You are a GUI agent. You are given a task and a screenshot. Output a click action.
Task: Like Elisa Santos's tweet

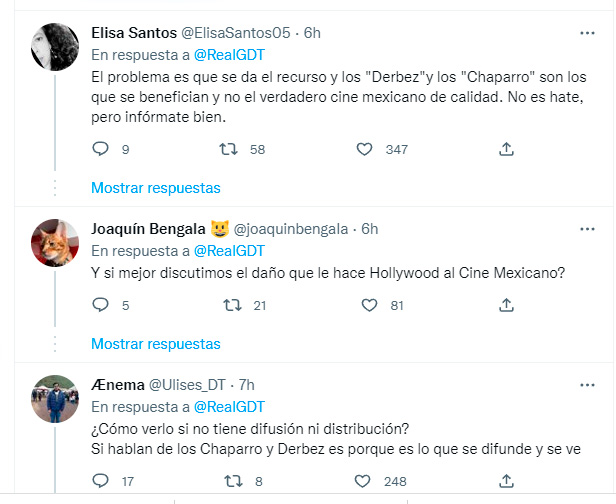[x=366, y=149]
